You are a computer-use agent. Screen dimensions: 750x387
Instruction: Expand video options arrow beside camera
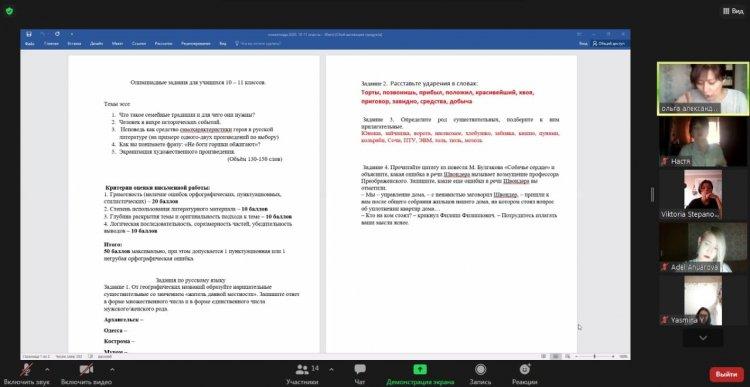point(112,369)
